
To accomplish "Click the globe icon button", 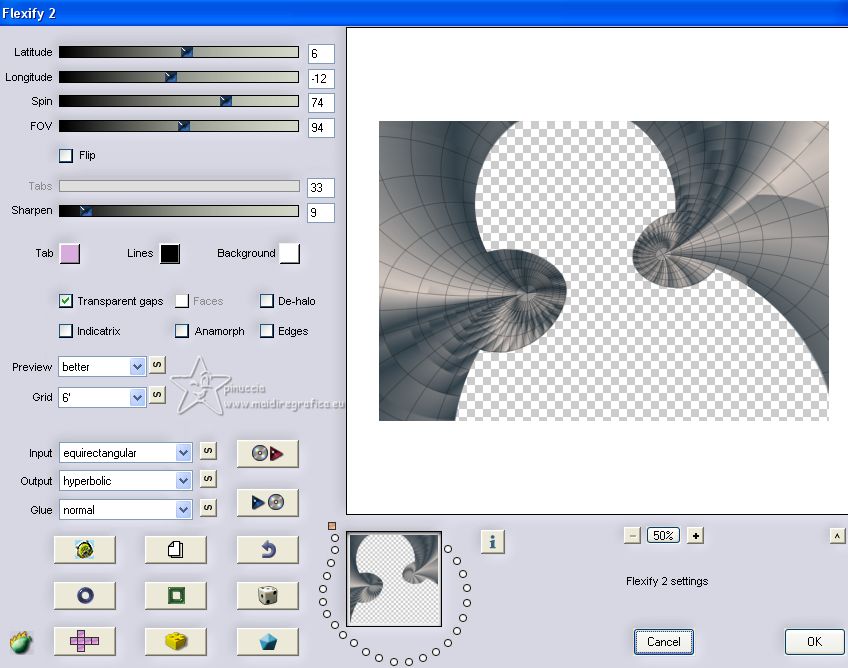I will pos(85,550).
